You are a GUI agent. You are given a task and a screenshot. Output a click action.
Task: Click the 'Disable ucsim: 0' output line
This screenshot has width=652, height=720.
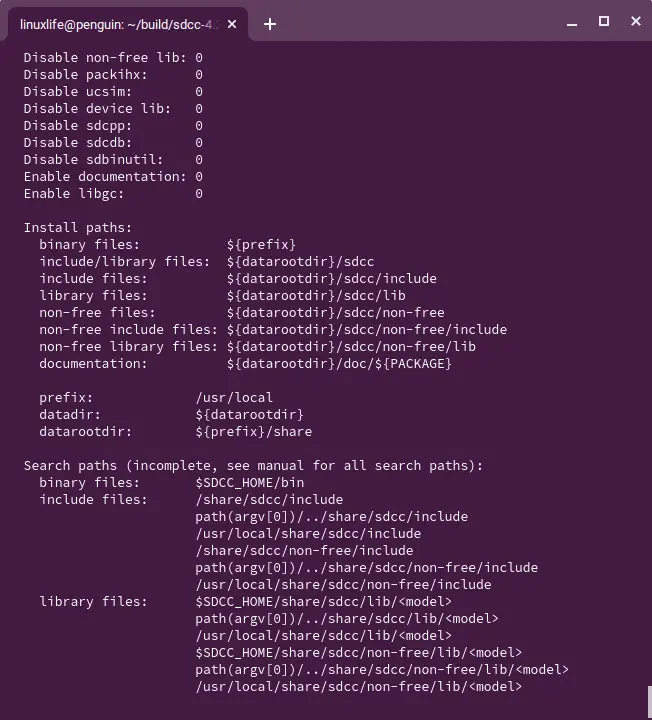(113, 91)
